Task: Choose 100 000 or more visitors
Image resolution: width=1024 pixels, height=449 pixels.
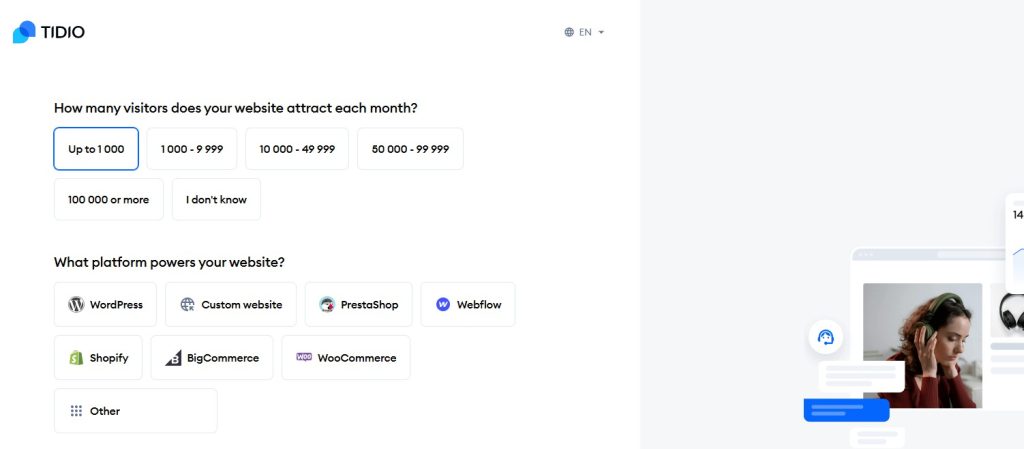Action: [x=108, y=200]
